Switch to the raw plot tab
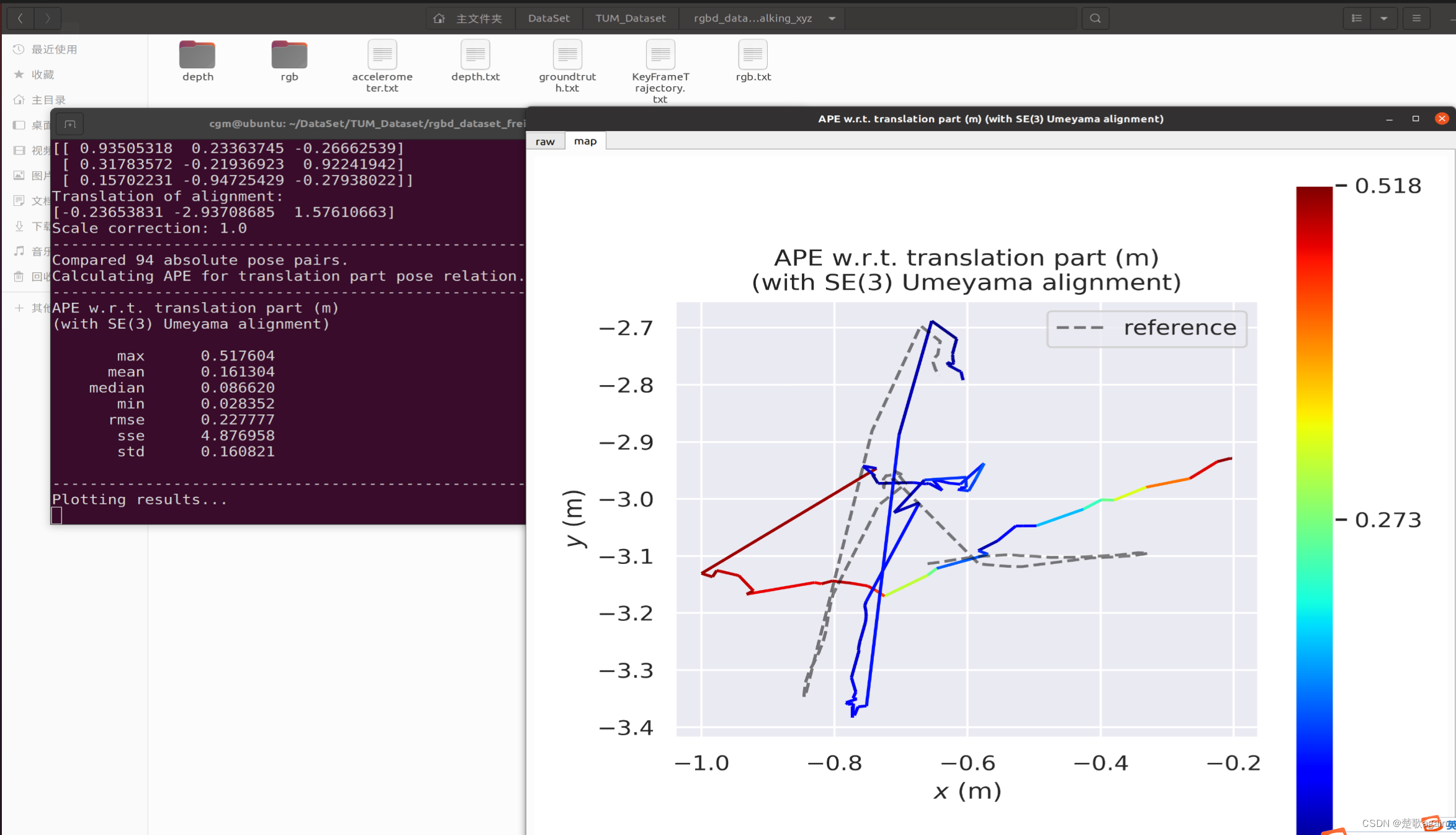The image size is (1456, 835). coord(545,141)
